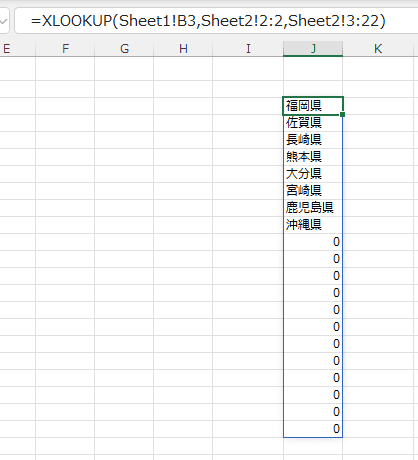The width and height of the screenshot is (418, 460).
Task: Select column G header
Action: click(x=124, y=49)
